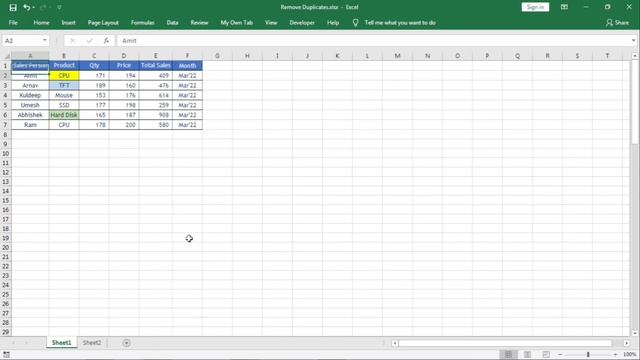Click vertical scrollbar down arrow

coord(635,333)
